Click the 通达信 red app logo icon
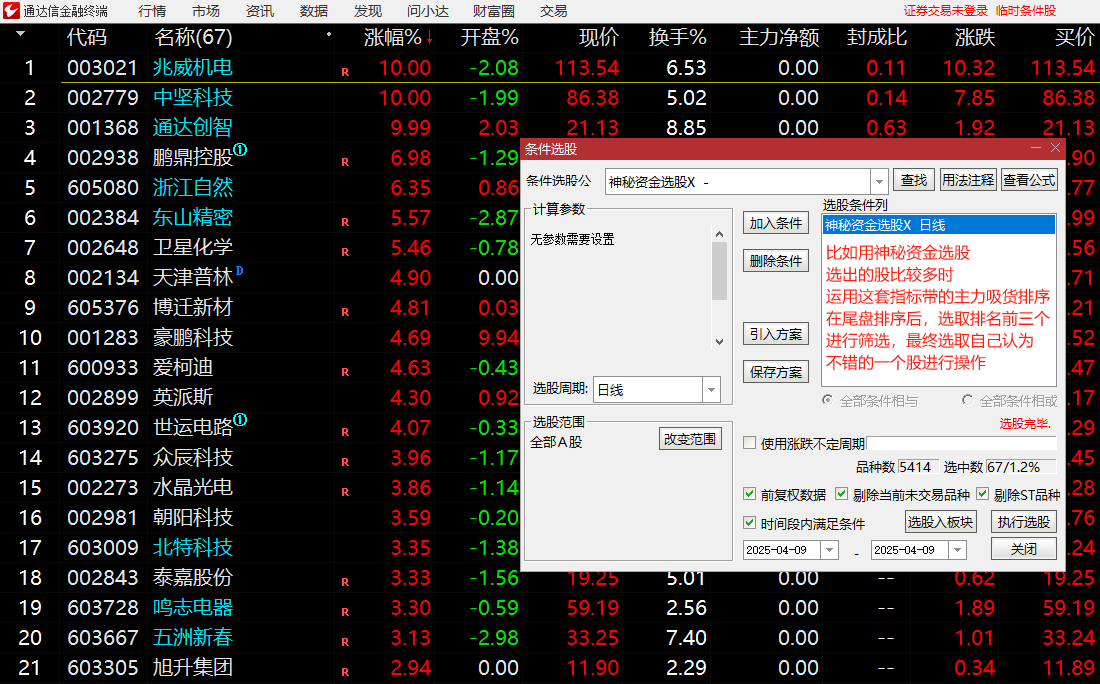This screenshot has height=684, width=1100. 11,11
